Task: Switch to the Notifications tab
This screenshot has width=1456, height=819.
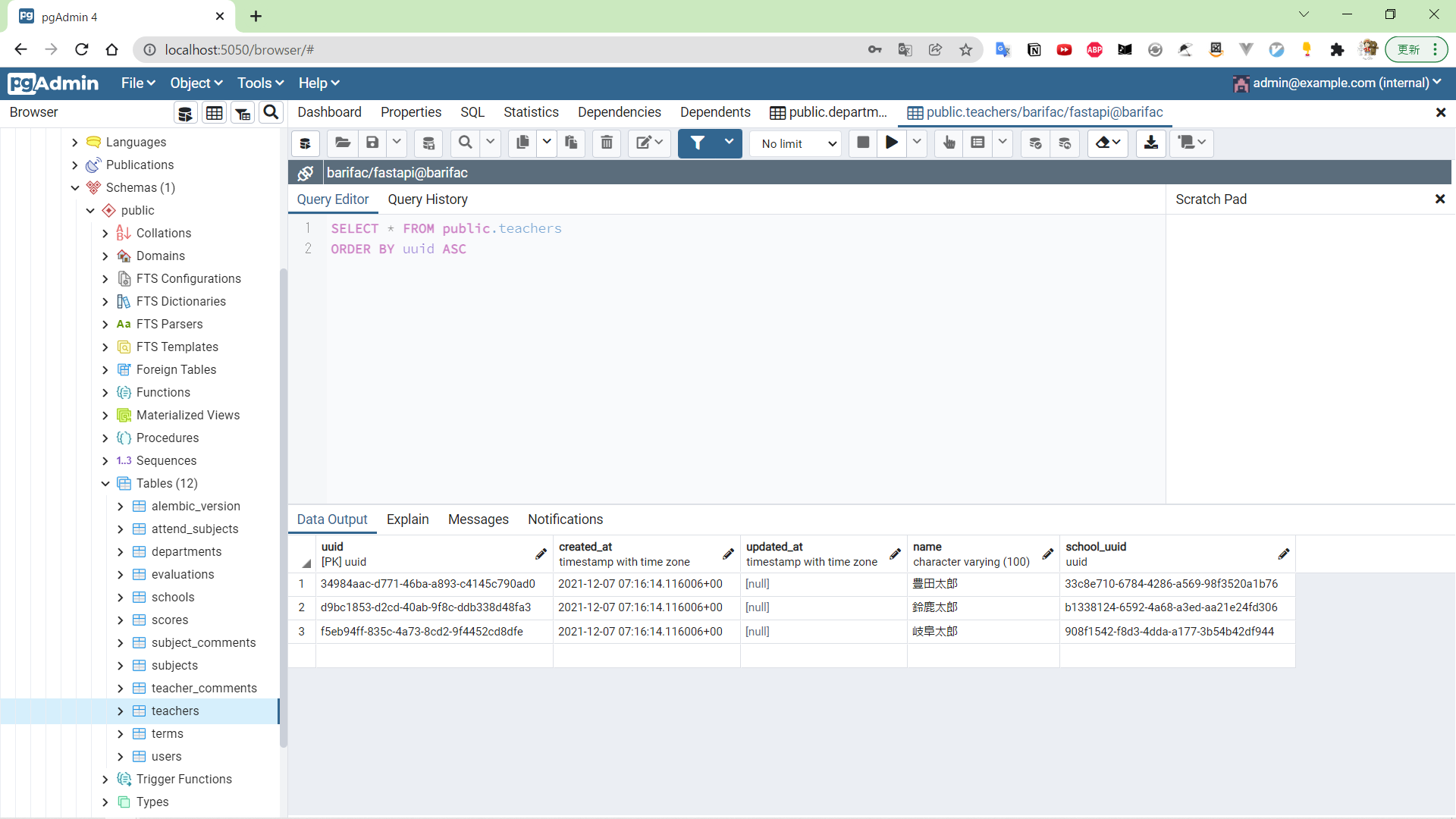Action: pos(566,519)
